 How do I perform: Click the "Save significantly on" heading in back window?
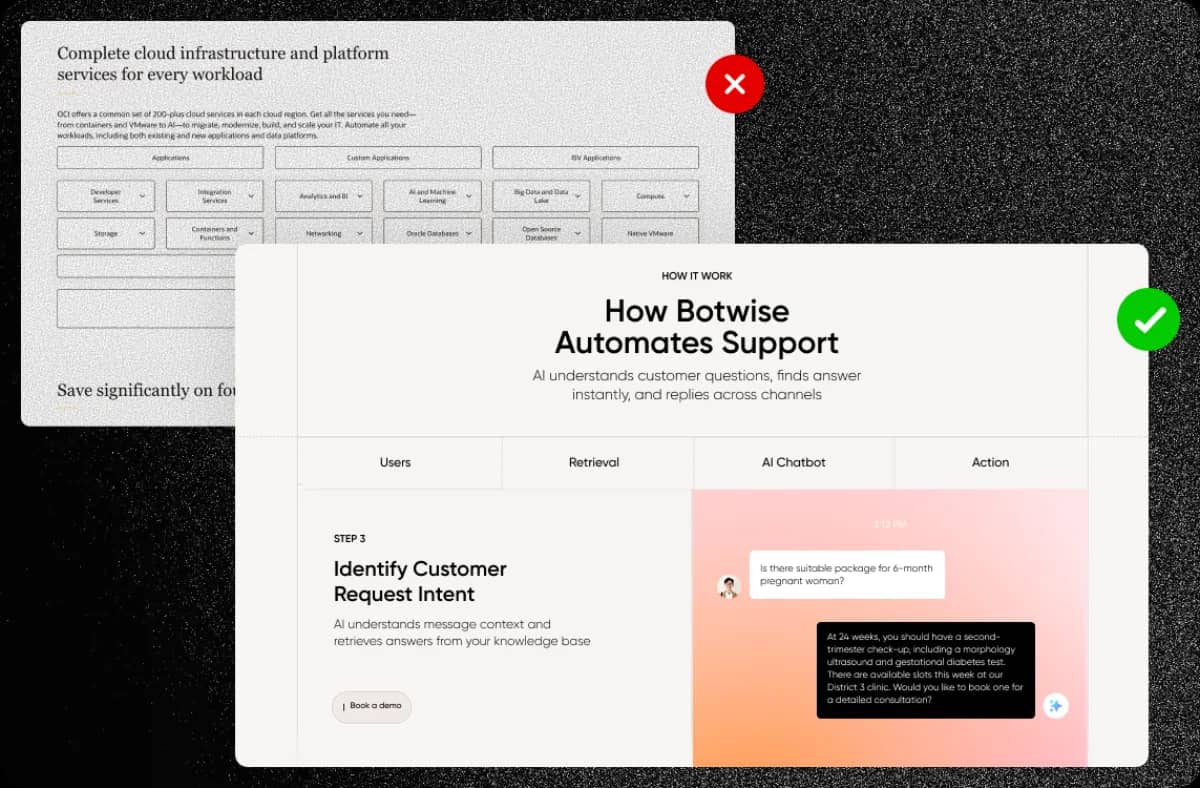[x=145, y=390]
